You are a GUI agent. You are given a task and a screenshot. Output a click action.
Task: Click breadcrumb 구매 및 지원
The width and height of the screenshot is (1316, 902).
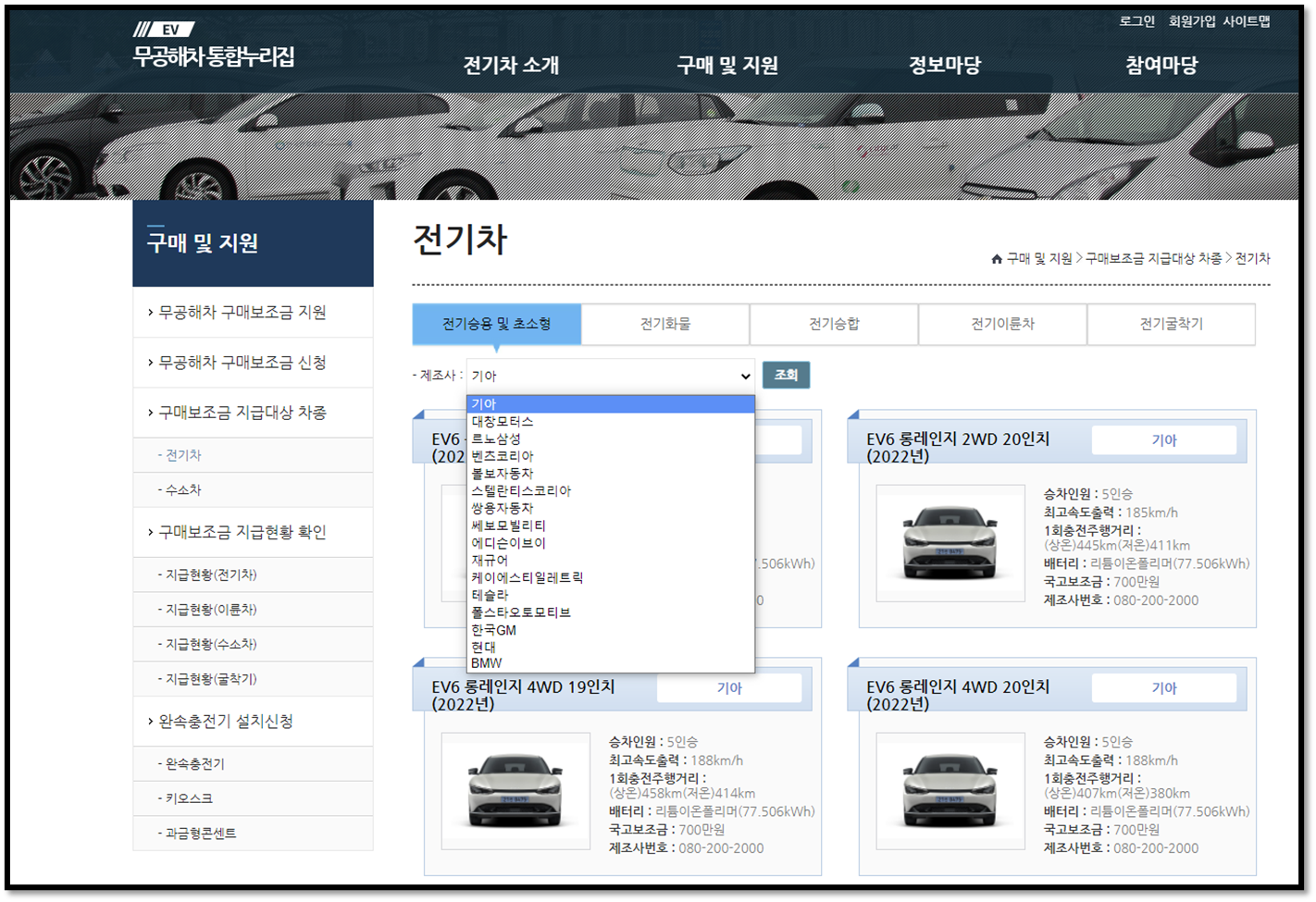pos(1039,259)
